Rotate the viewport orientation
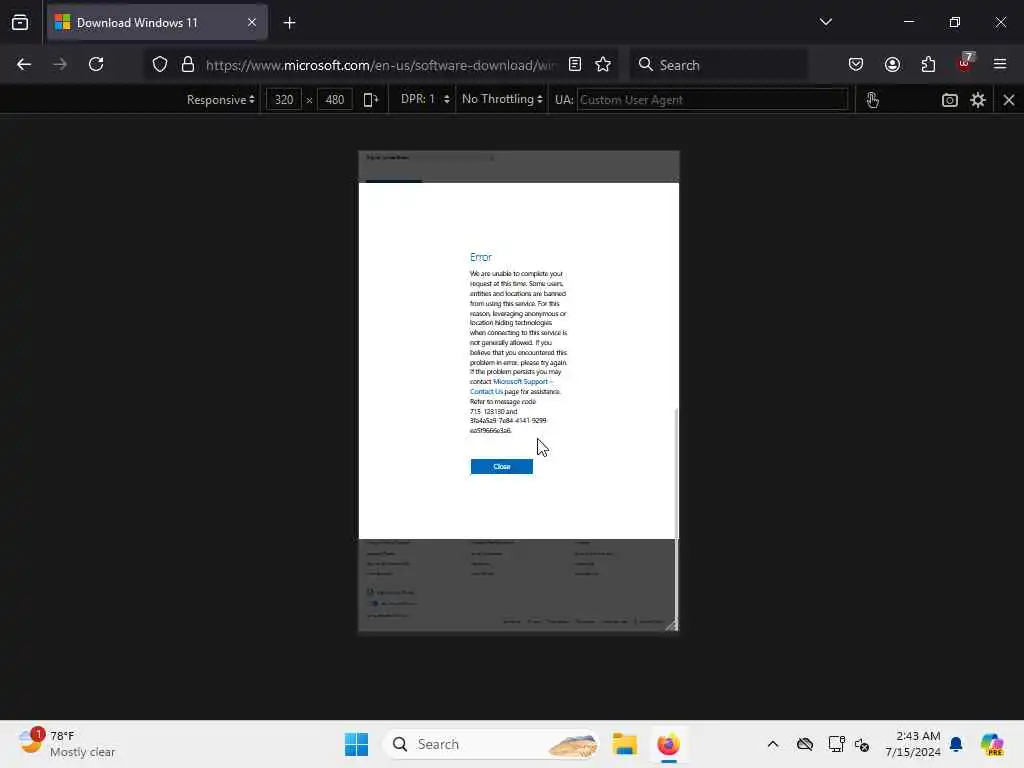1024x768 pixels. (x=371, y=100)
